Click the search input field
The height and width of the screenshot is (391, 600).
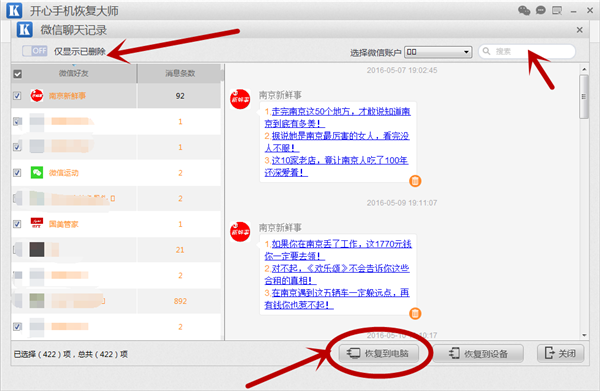(527, 51)
